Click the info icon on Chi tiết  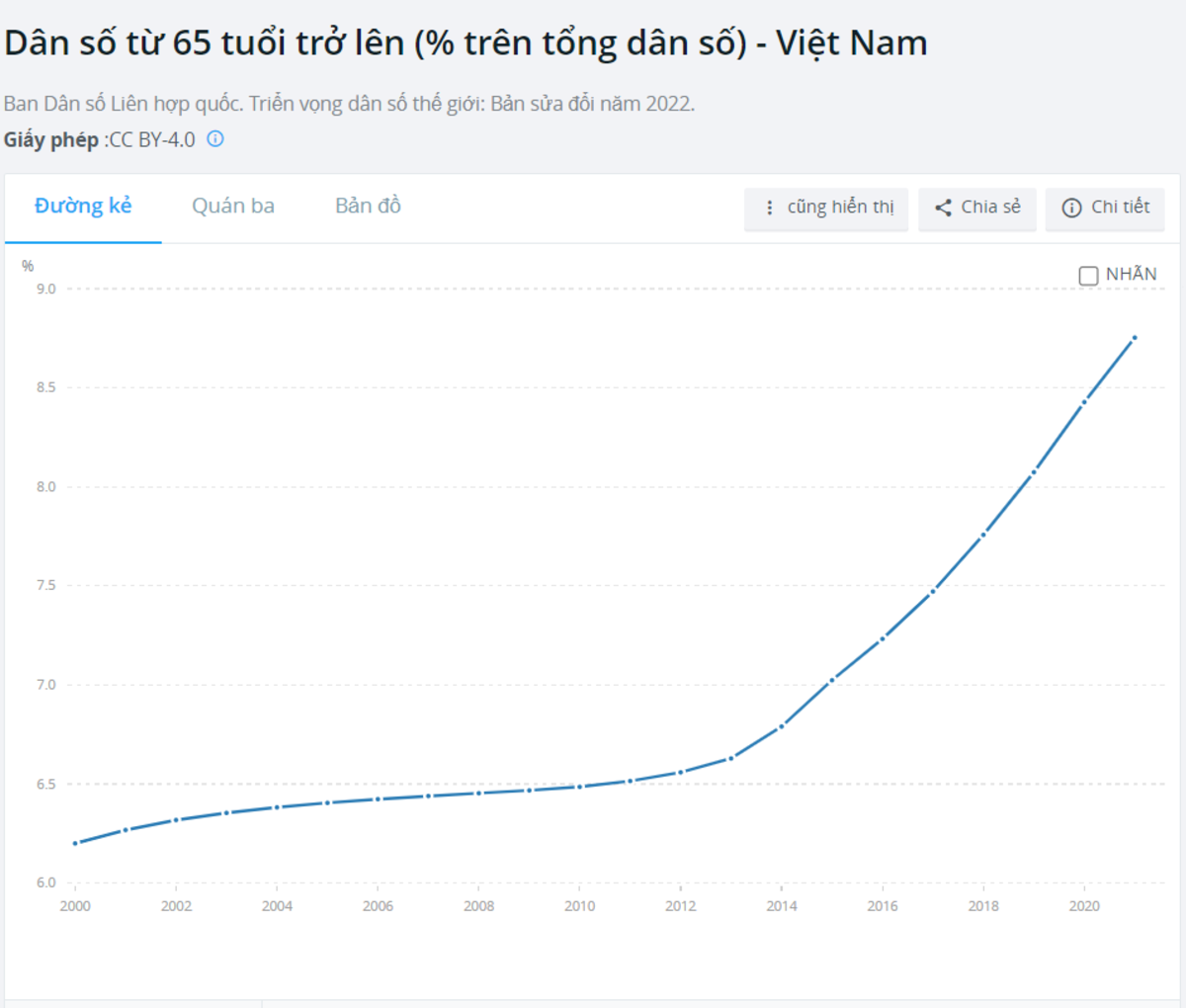(1071, 208)
